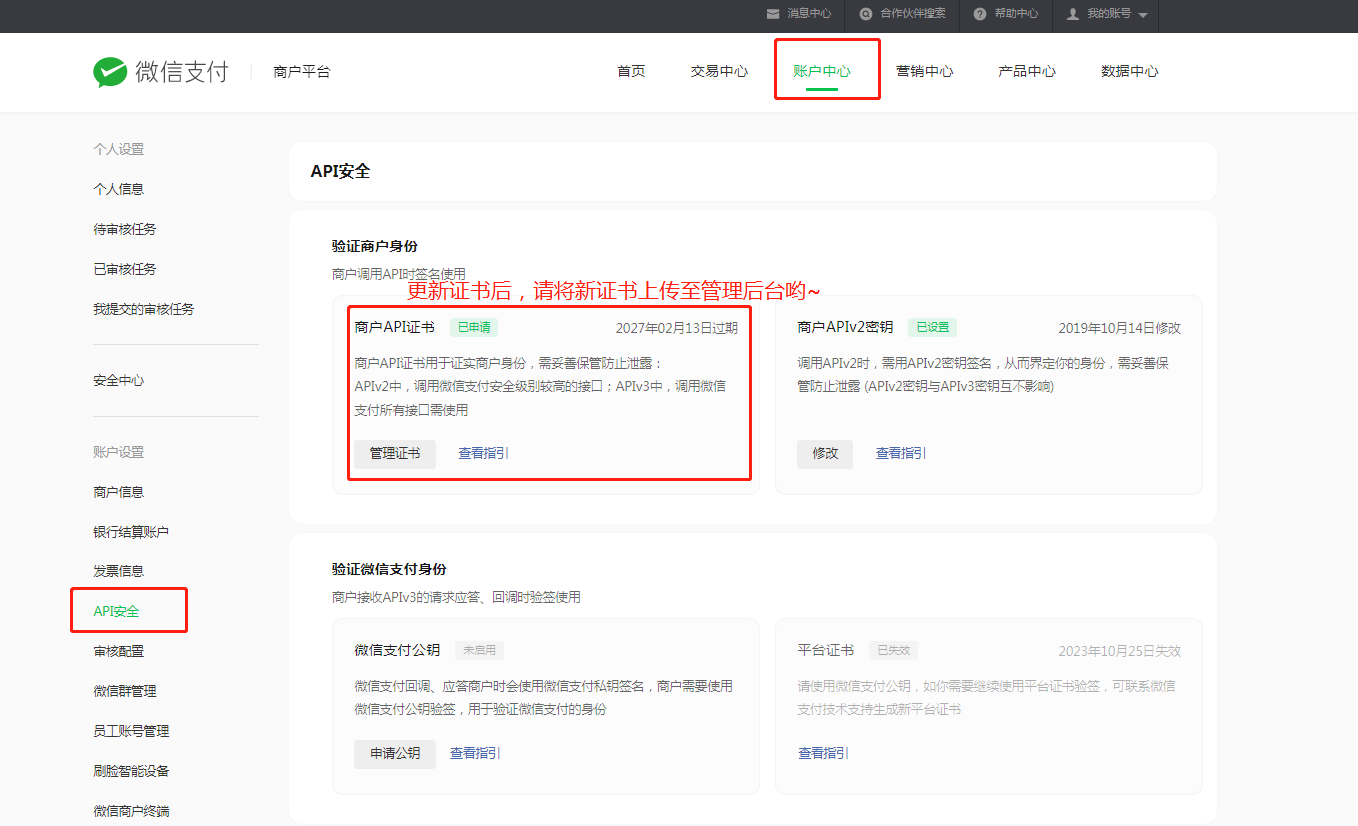
Task: Open 微信商户终端 in the sidebar
Action: pyautogui.click(x=131, y=811)
